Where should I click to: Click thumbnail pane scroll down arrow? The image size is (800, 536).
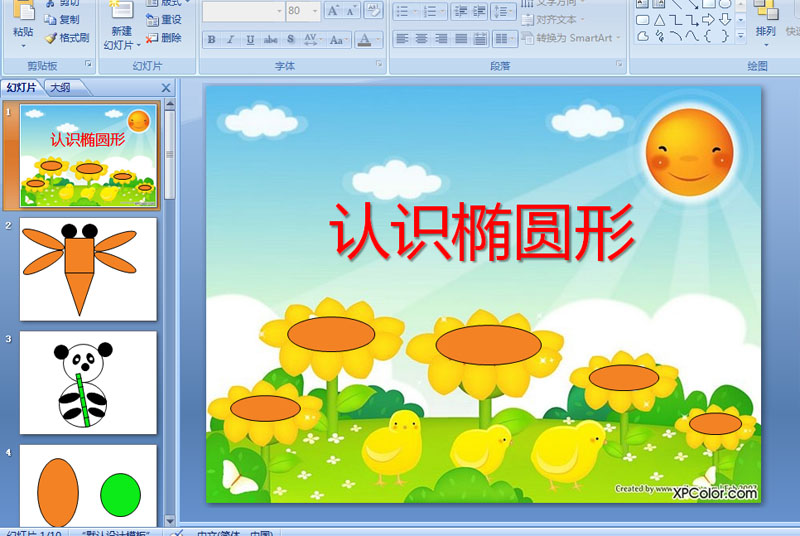point(170,521)
